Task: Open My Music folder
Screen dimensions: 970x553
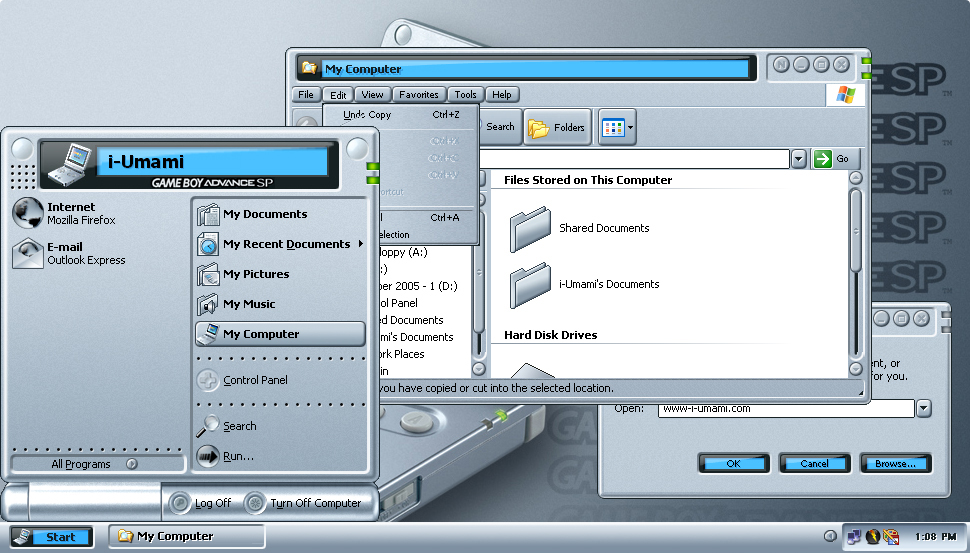Action: pos(248,304)
